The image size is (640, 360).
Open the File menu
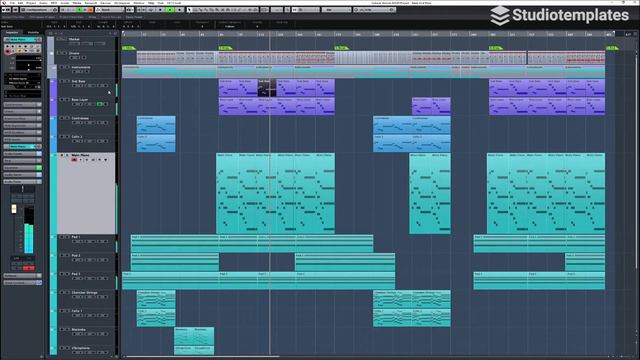tap(12, 3)
